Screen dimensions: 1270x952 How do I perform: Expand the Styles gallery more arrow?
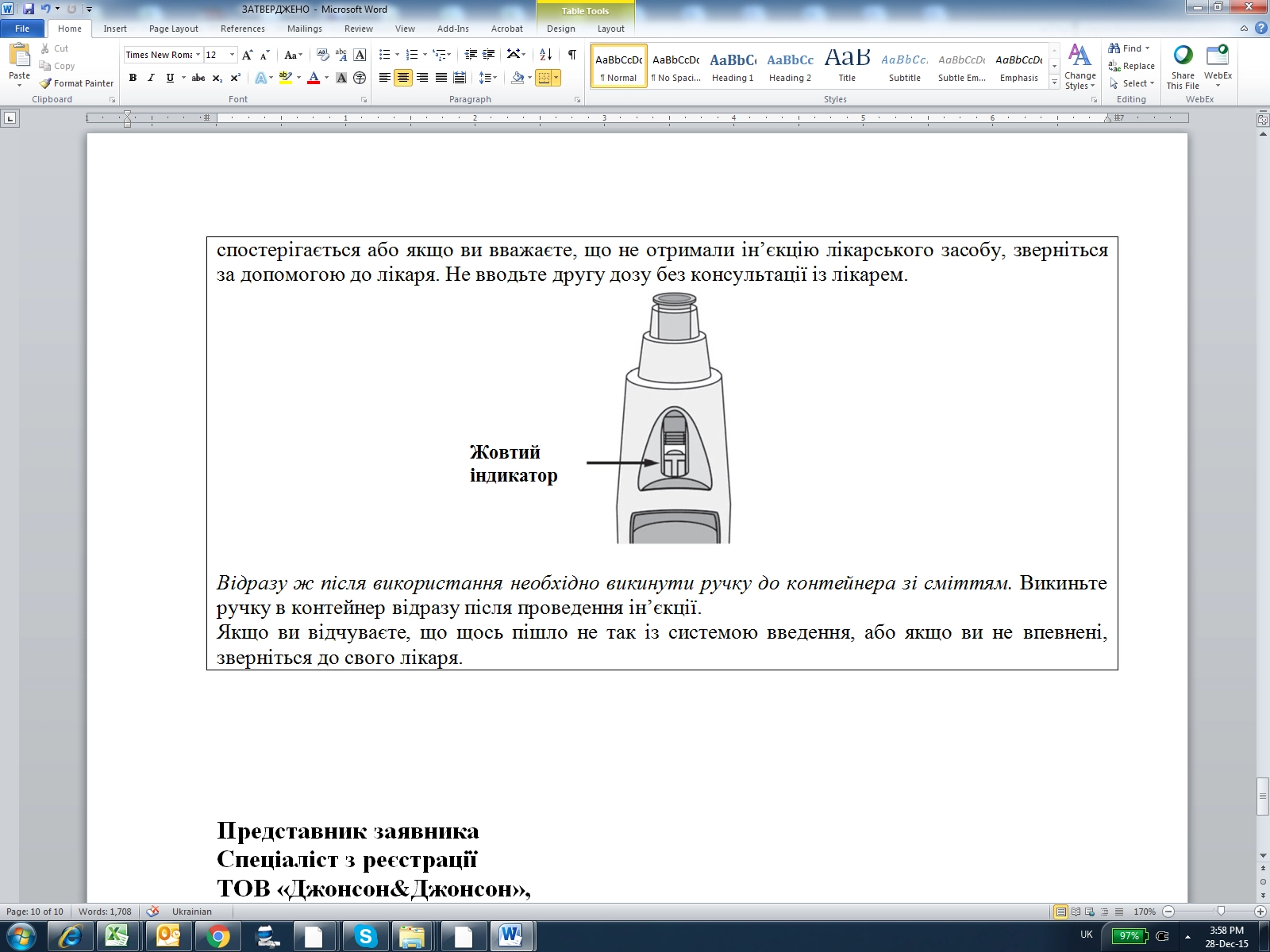coord(1054,83)
